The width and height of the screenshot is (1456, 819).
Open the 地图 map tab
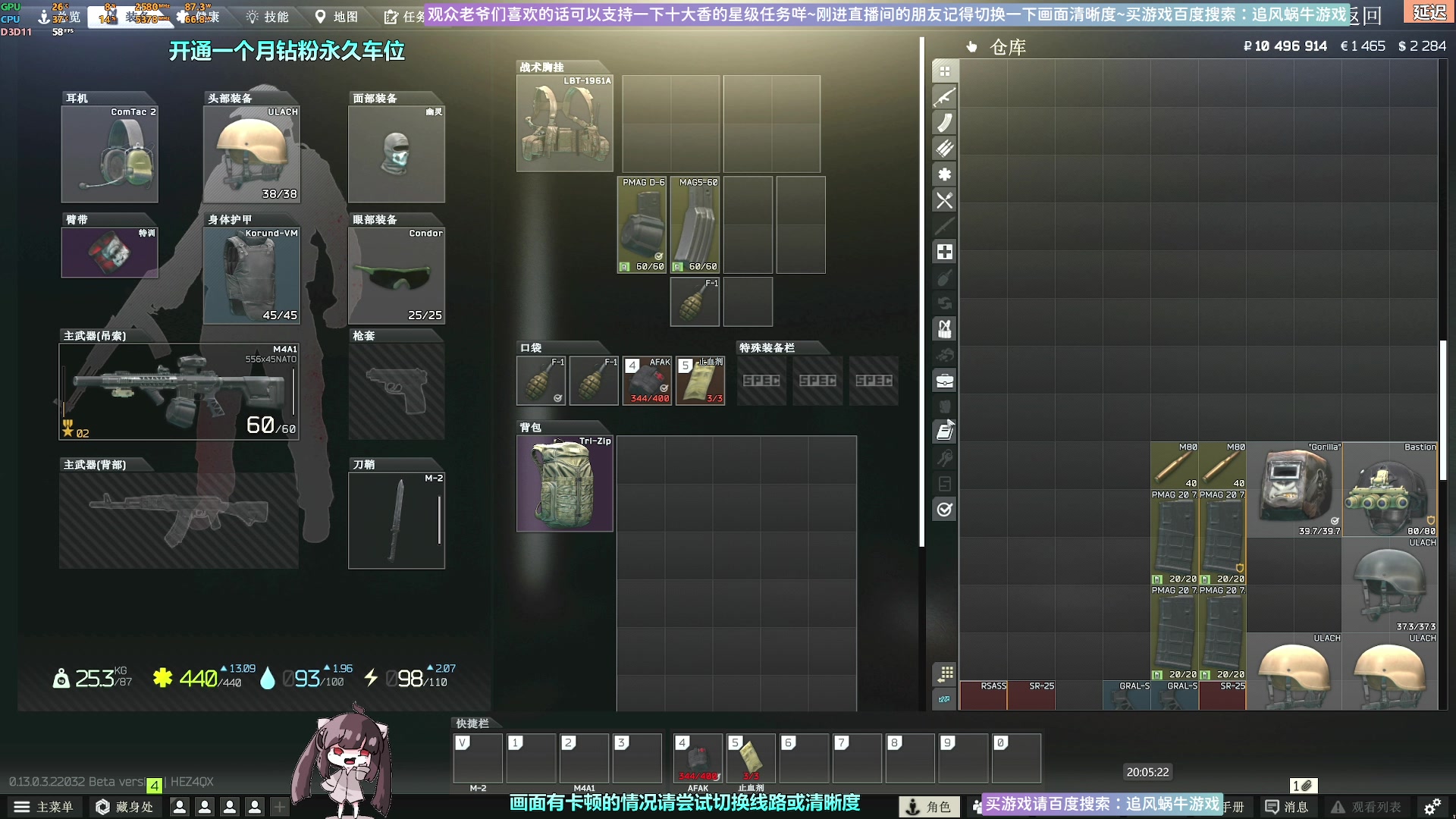pyautogui.click(x=336, y=17)
